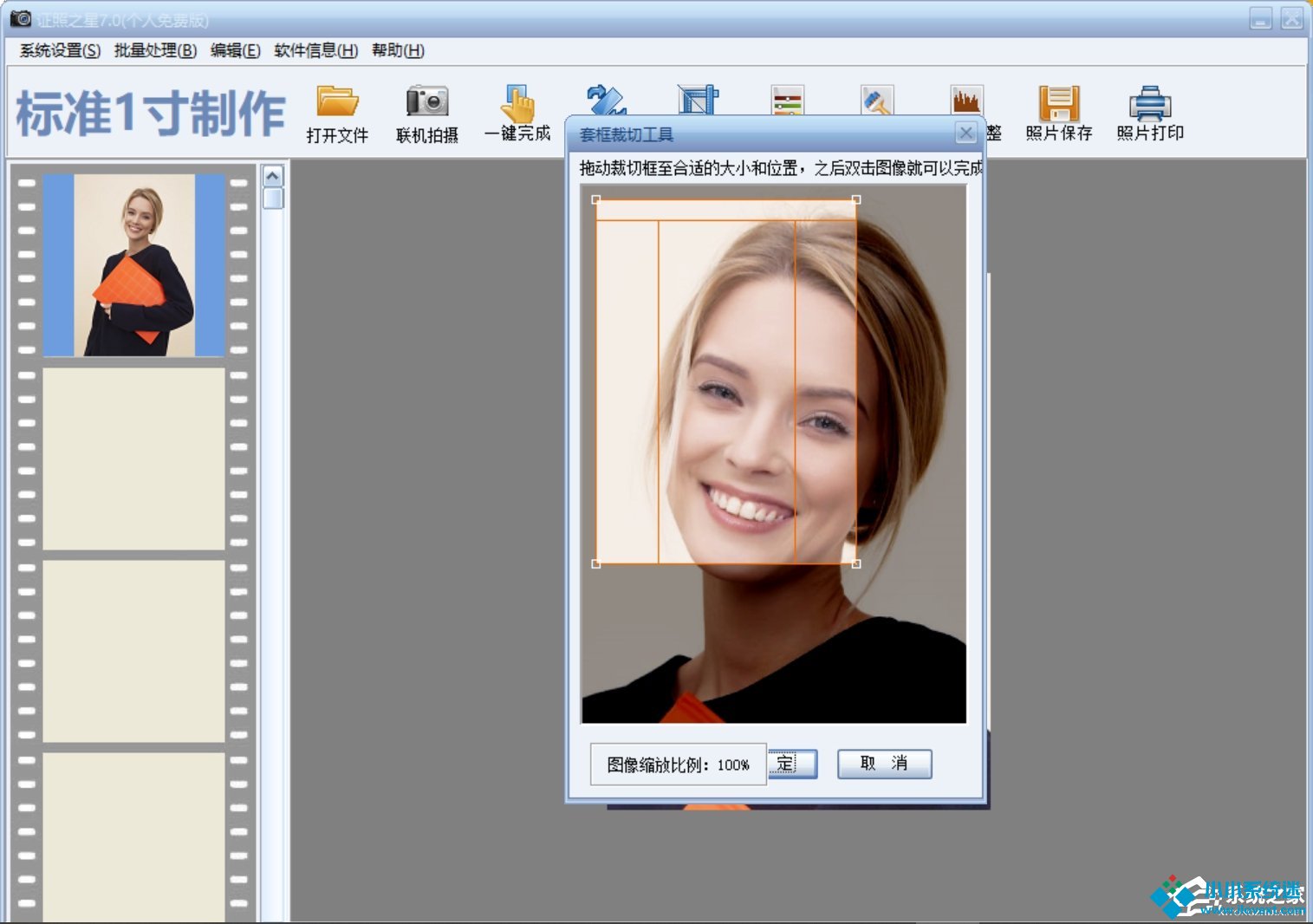Open the 编辑(E) menu
Screen dimensions: 1313x924
(235, 50)
